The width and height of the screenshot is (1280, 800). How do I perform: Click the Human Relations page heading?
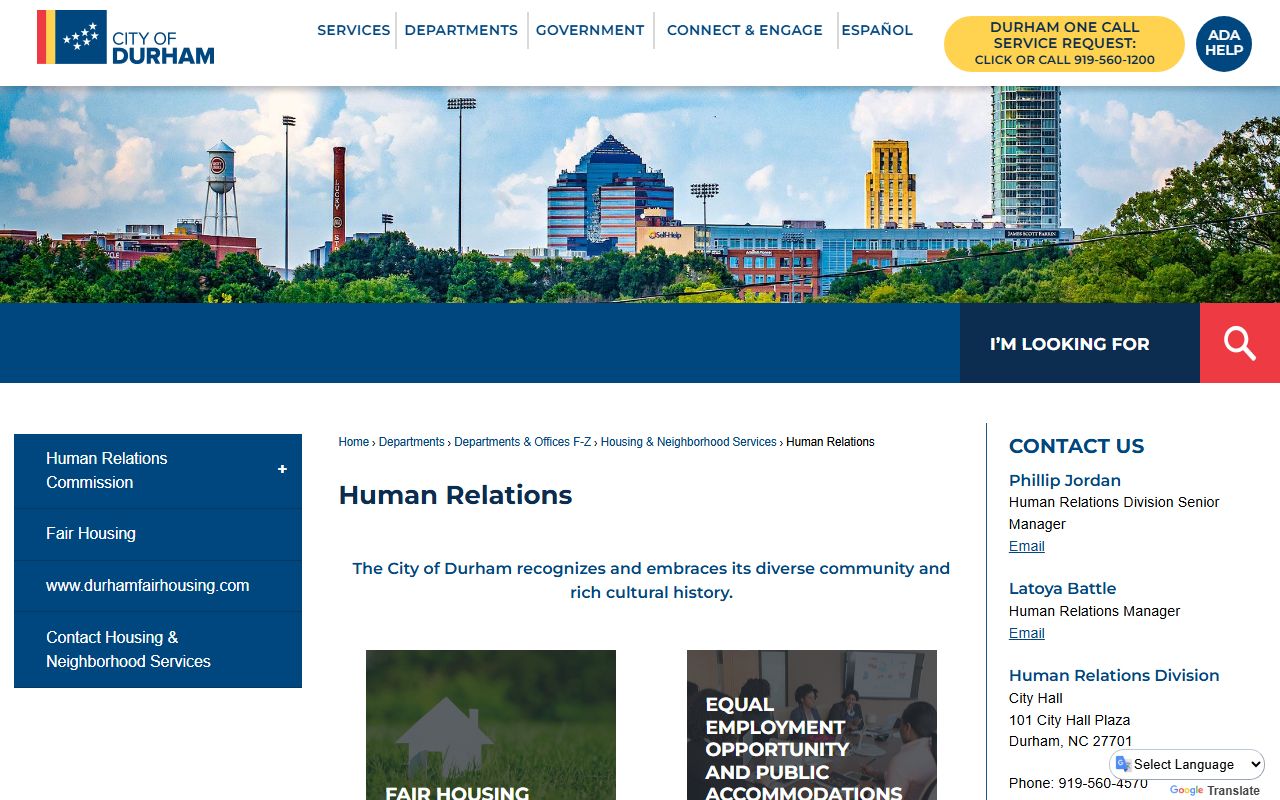tap(455, 495)
